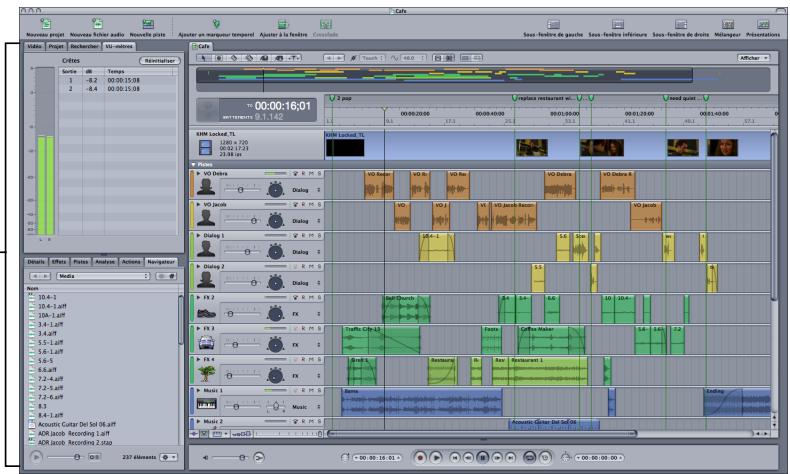Click the horizontal timeline scrollbar
790x474 pixels.
point(482,433)
